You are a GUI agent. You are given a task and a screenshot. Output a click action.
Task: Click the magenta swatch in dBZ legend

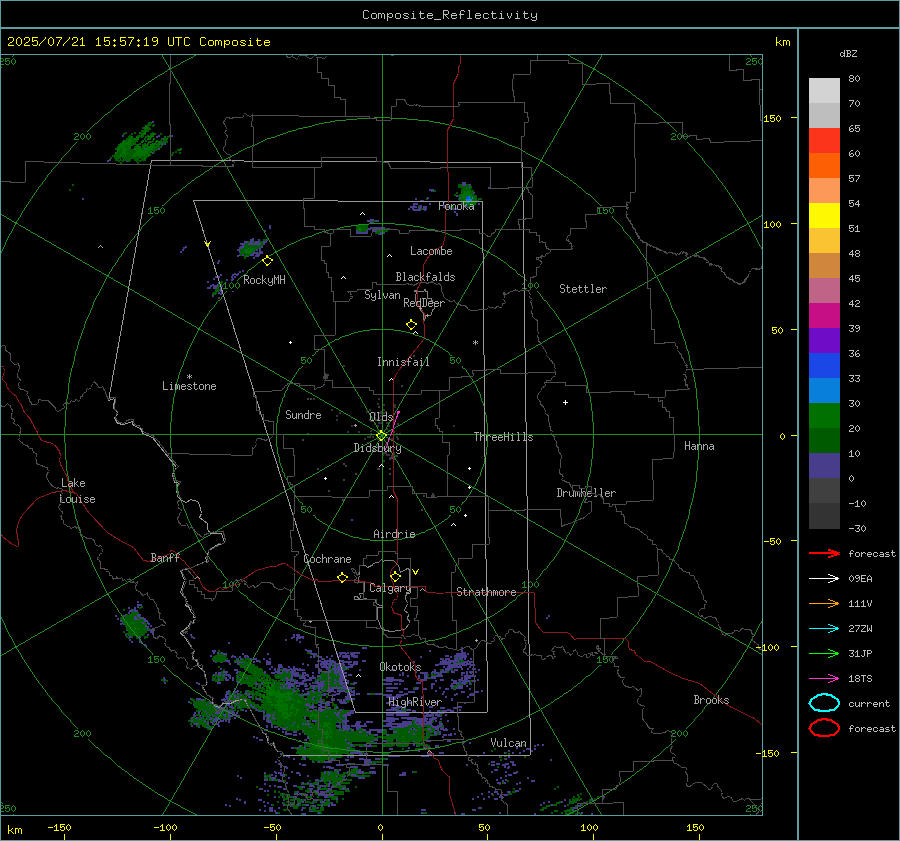point(824,315)
